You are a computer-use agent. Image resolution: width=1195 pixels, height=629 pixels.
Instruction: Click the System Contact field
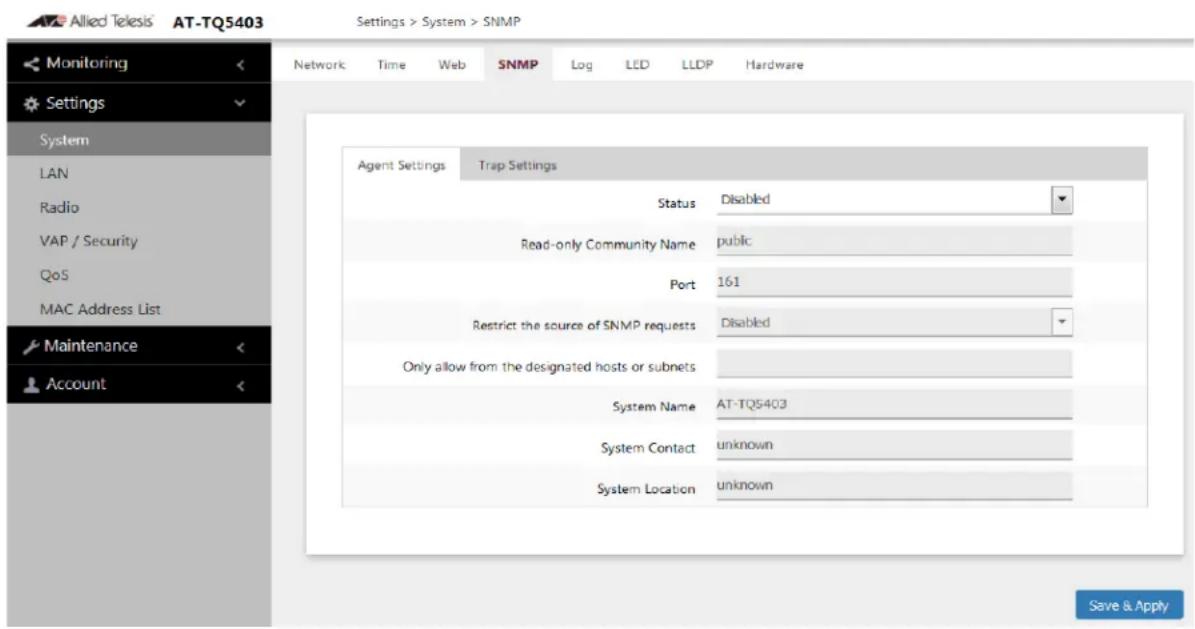894,445
